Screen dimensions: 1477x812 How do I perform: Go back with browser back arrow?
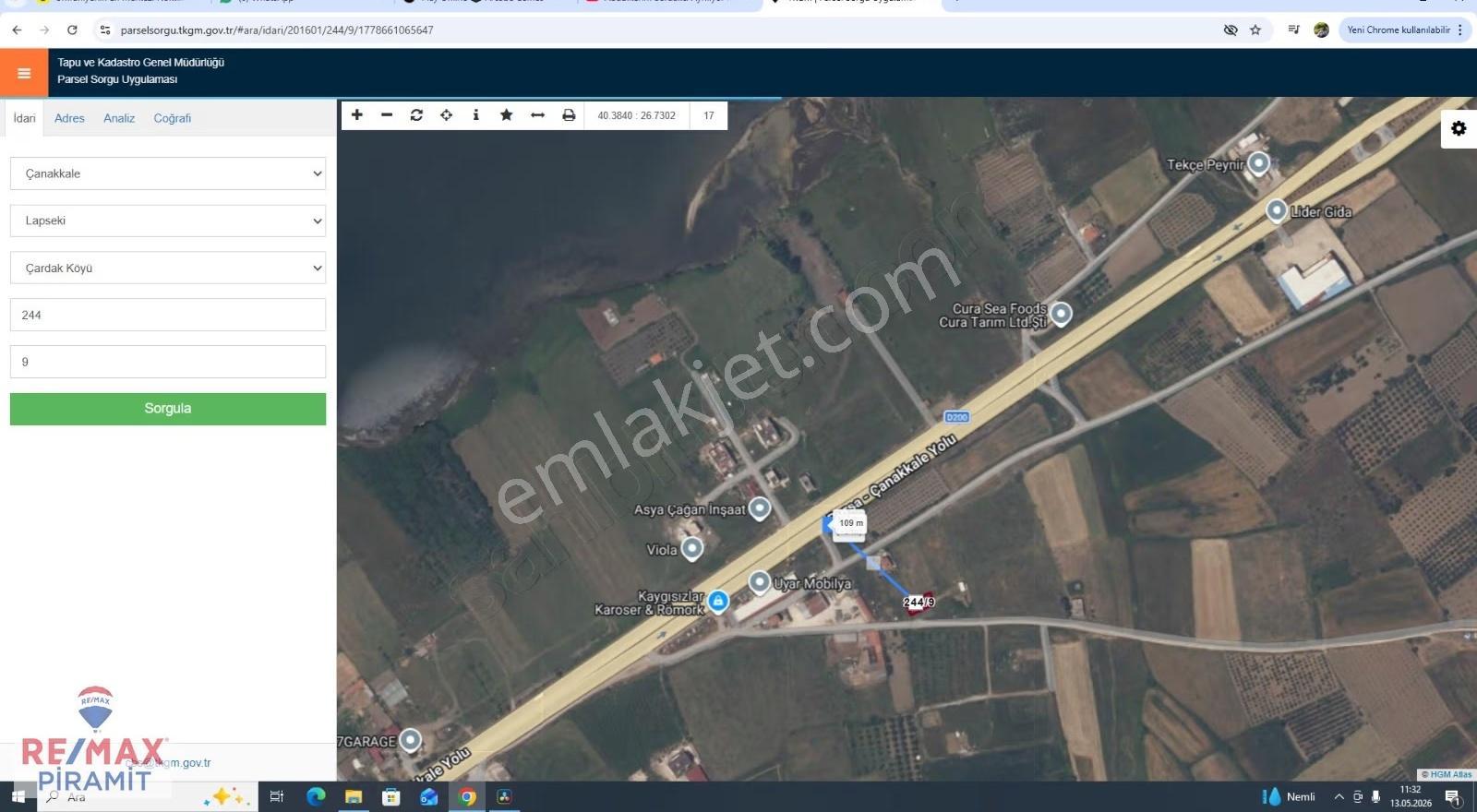[x=17, y=30]
